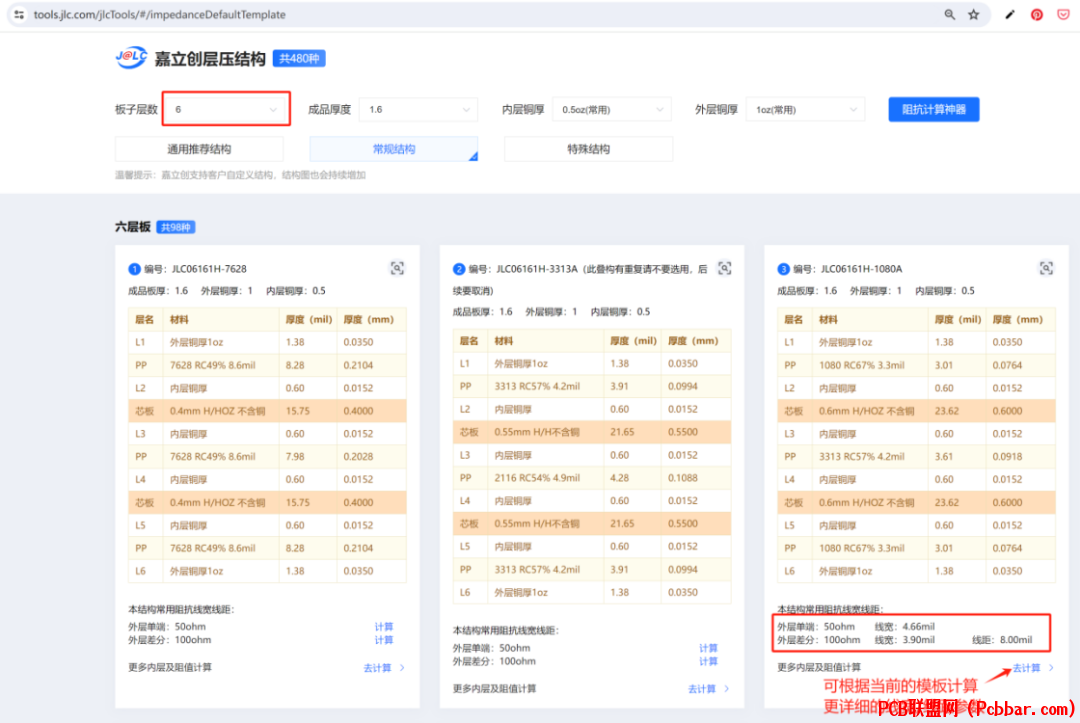The height and width of the screenshot is (723, 1080).
Task: Click 去计算 link in the 1080A card
Action: click(x=1032, y=668)
